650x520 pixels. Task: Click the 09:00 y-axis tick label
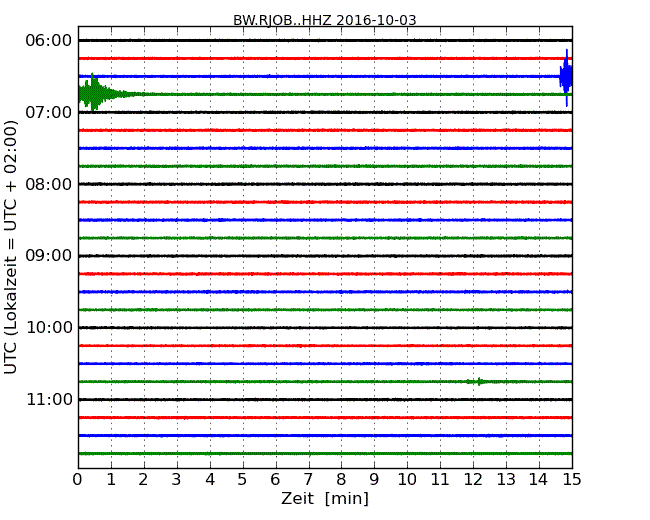49,255
